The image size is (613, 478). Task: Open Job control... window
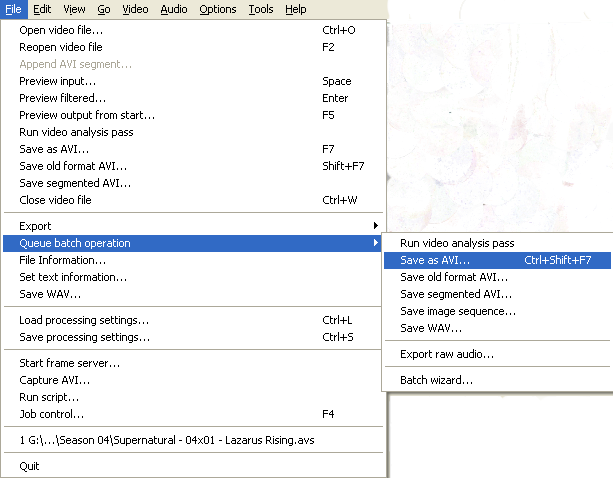(x=192, y=414)
